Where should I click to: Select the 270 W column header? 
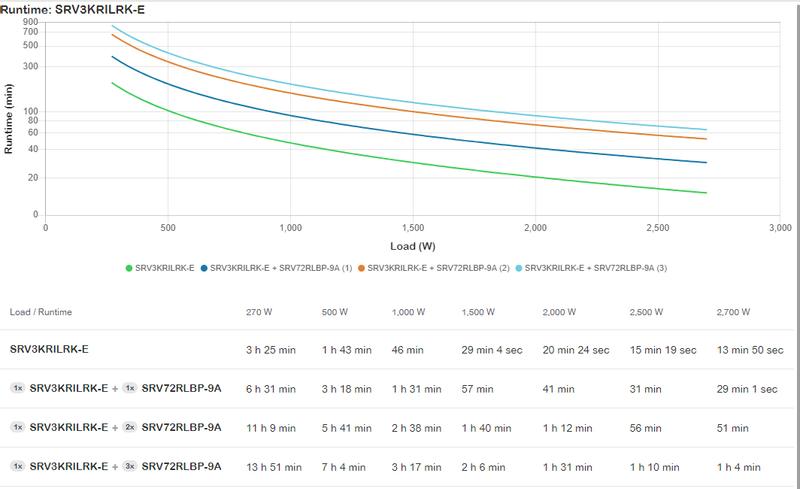[259, 311]
